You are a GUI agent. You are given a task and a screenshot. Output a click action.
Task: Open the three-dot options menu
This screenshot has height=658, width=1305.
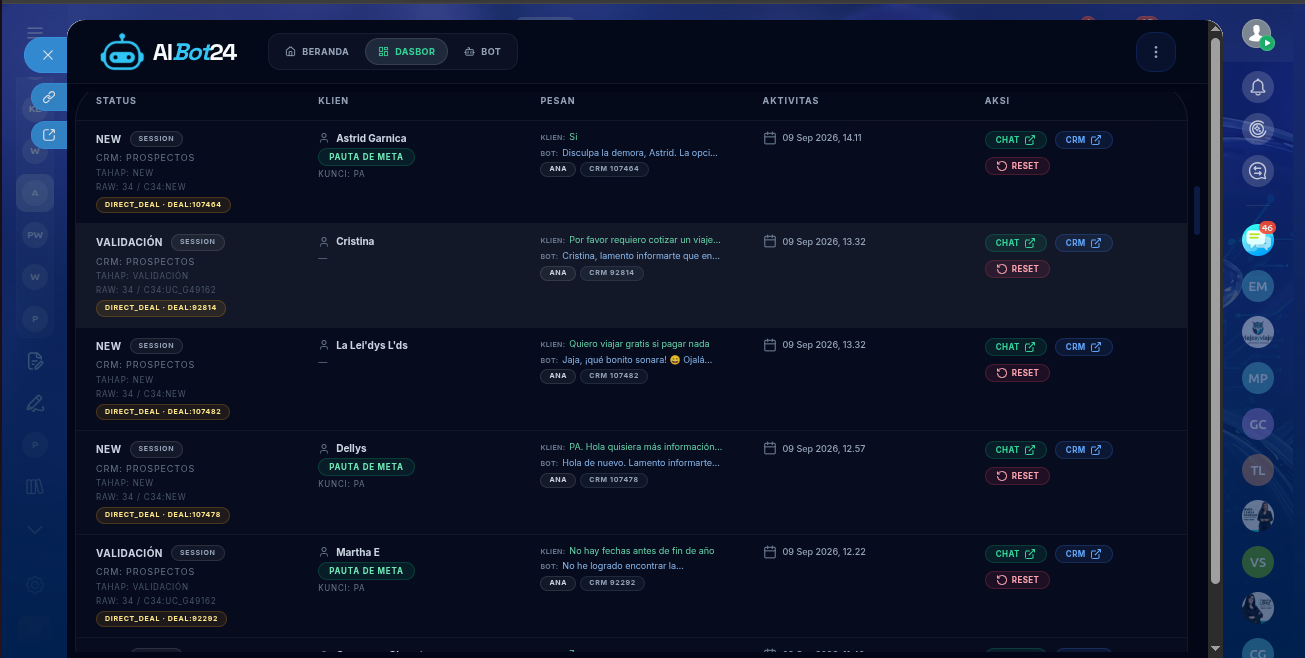click(1156, 52)
